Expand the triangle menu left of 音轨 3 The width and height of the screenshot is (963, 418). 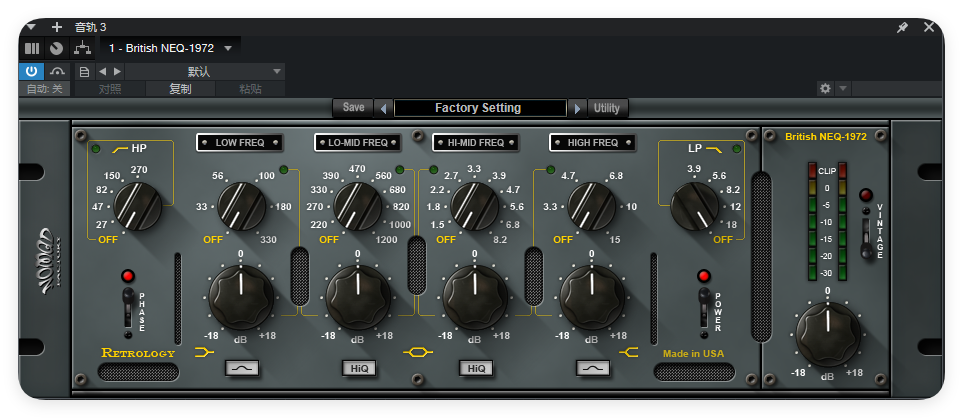tap(31, 27)
